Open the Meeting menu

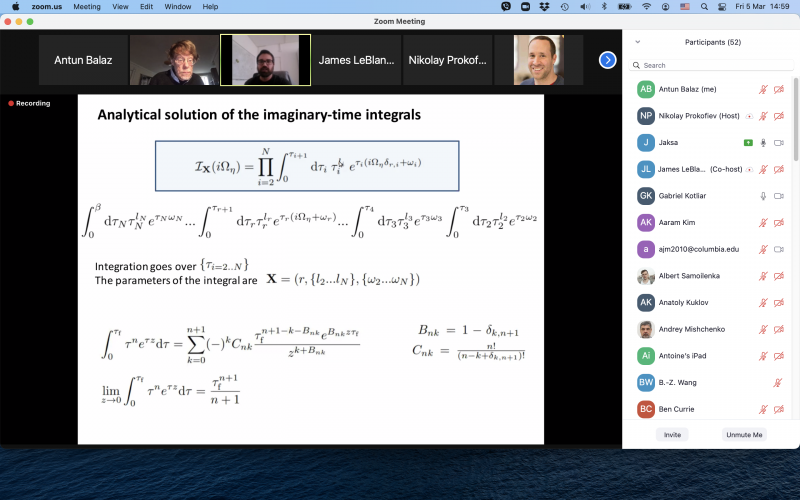point(87,6)
